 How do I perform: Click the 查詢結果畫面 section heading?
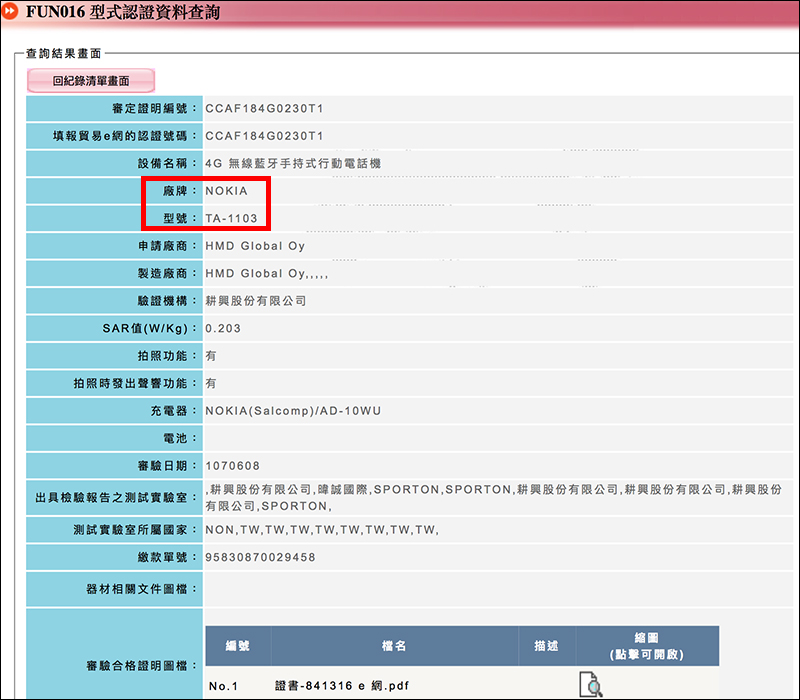64,53
